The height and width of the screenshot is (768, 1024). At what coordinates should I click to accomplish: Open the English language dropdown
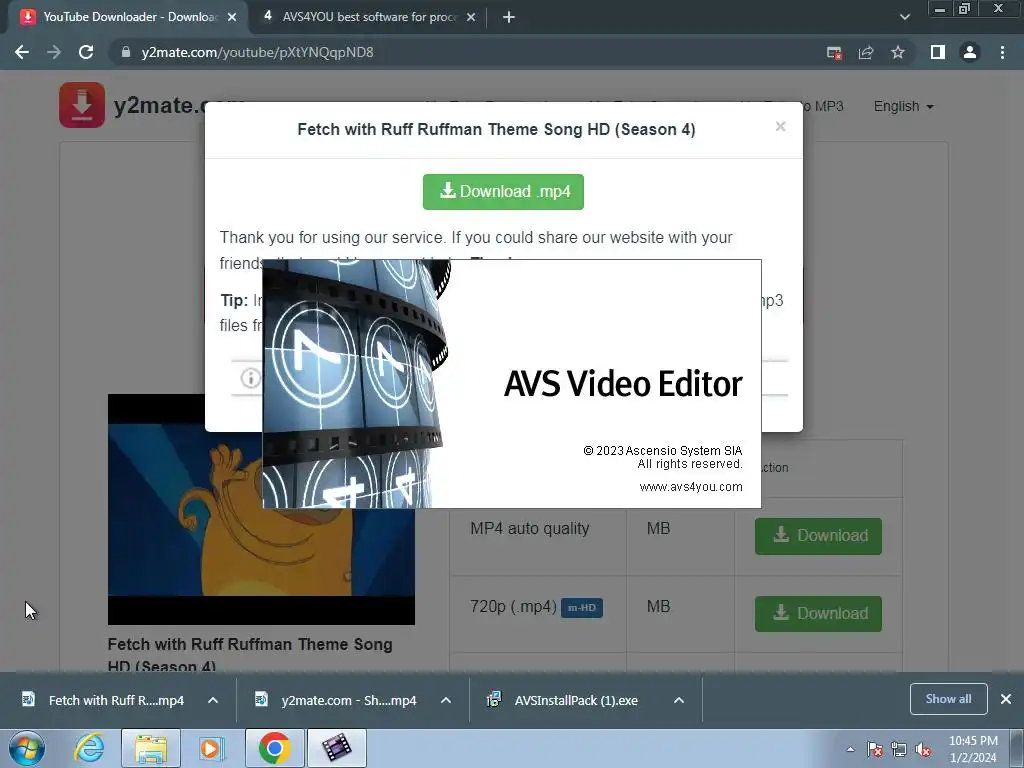tap(903, 106)
